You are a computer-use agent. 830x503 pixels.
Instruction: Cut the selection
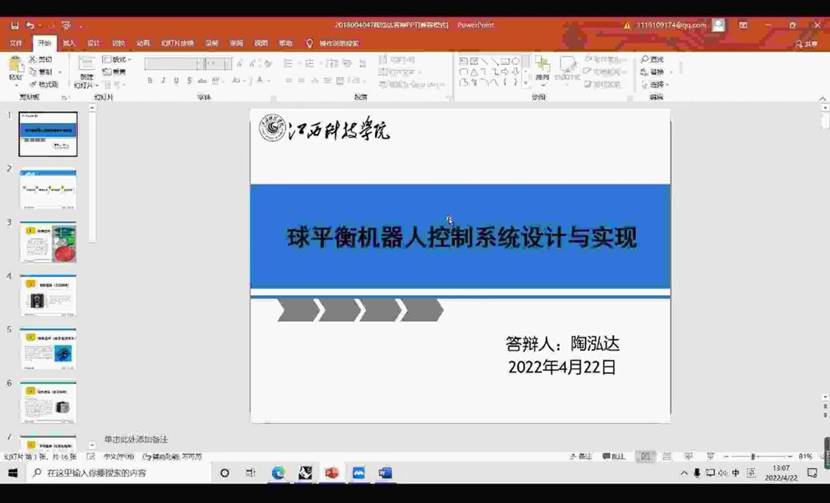41,59
